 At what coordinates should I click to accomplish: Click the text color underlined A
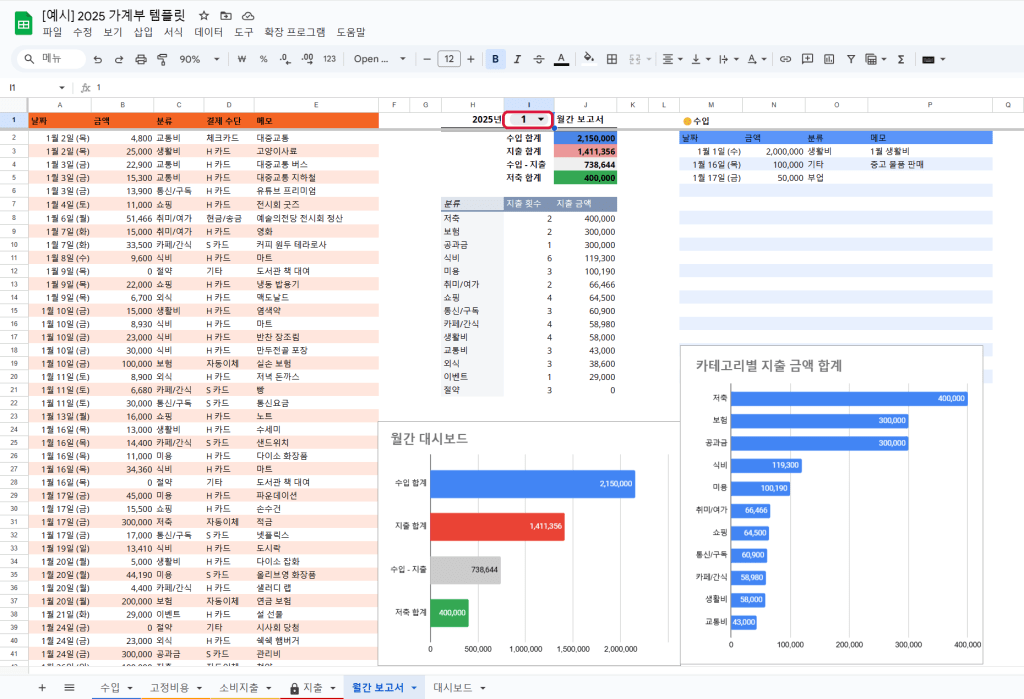click(x=561, y=59)
